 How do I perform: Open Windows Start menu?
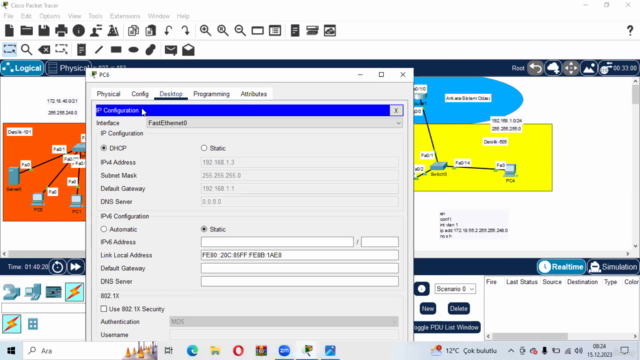(x=11, y=351)
